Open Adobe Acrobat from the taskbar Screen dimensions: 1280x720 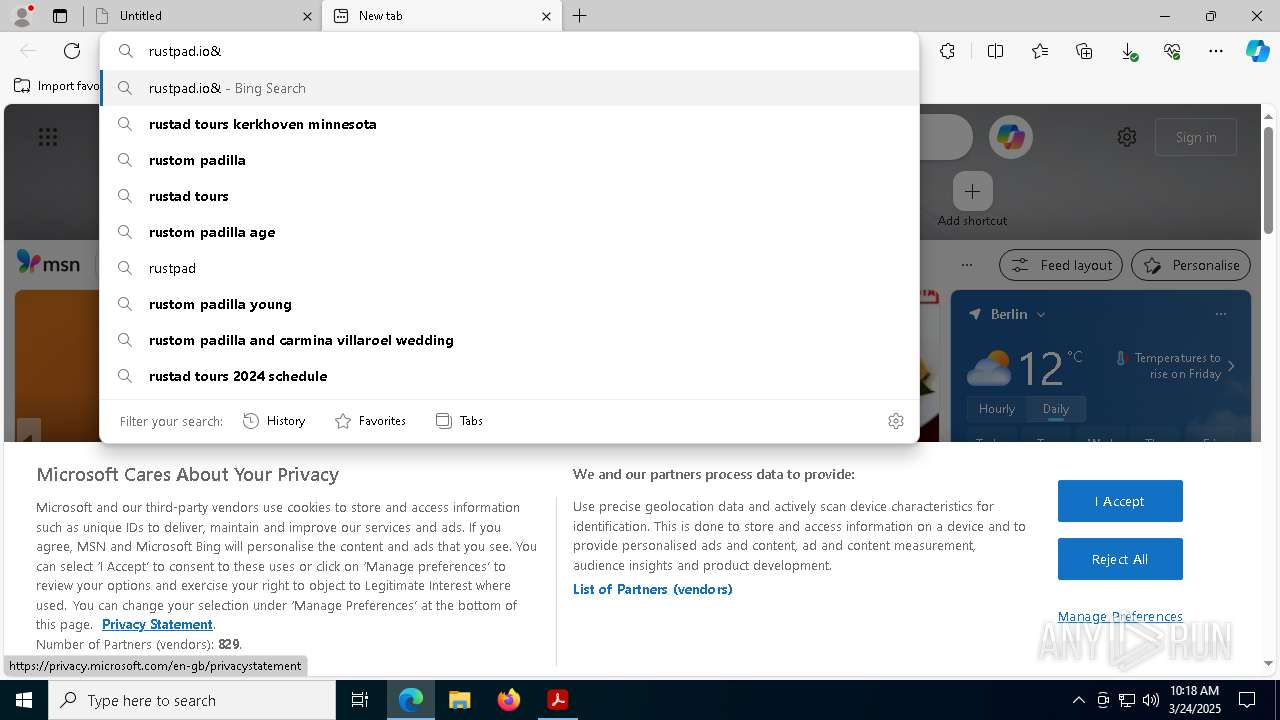pos(557,700)
